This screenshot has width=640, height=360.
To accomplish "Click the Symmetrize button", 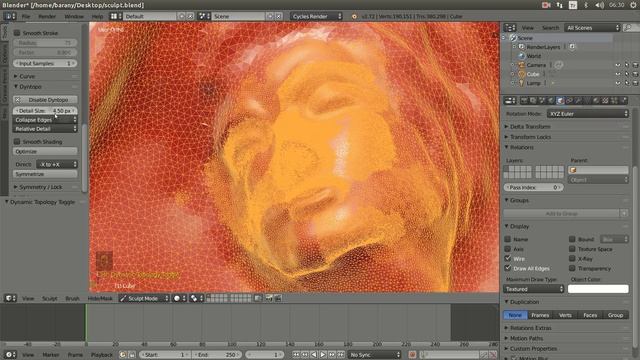I will tap(45, 174).
